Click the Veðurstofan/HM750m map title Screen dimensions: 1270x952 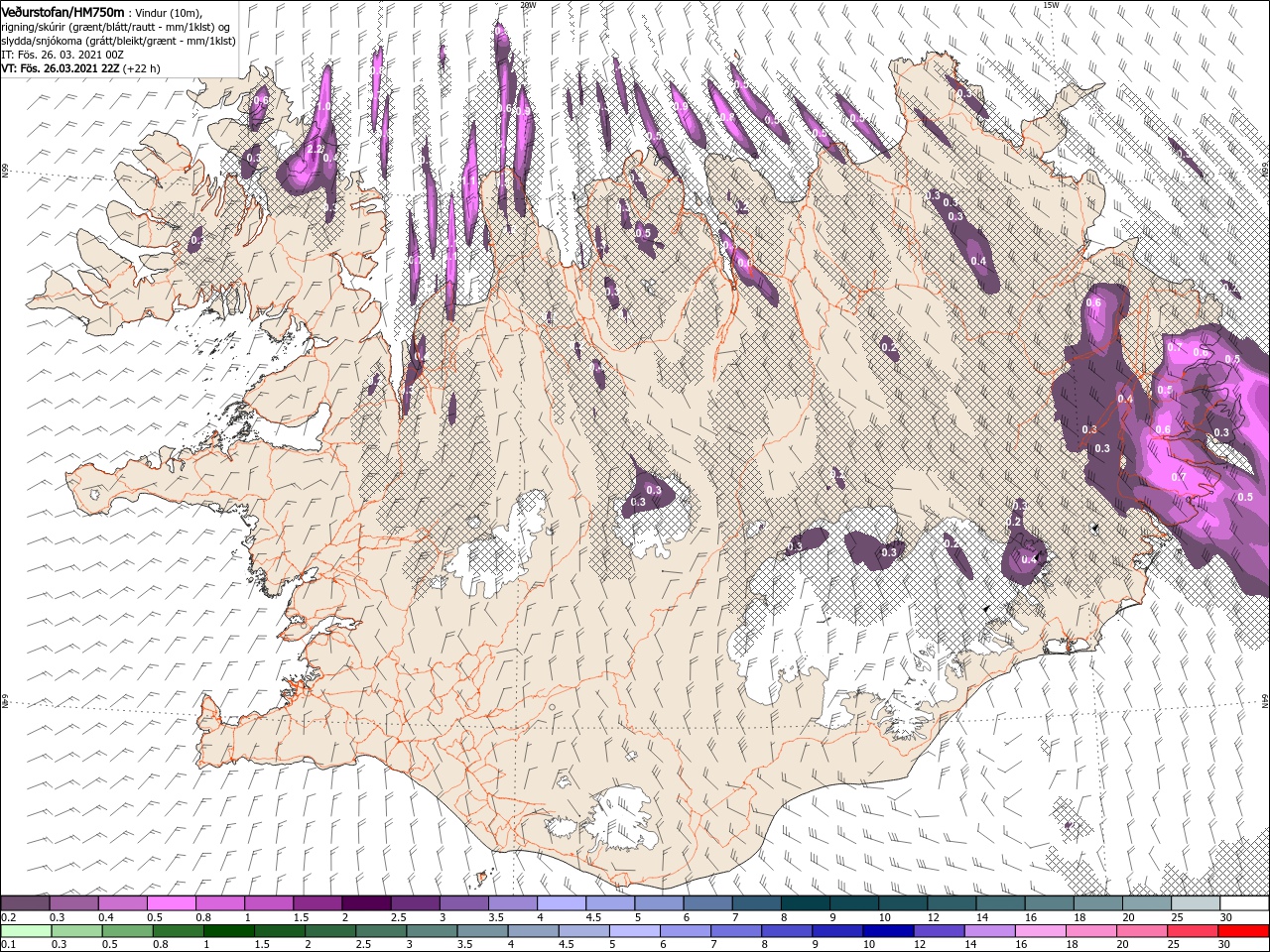(63, 11)
